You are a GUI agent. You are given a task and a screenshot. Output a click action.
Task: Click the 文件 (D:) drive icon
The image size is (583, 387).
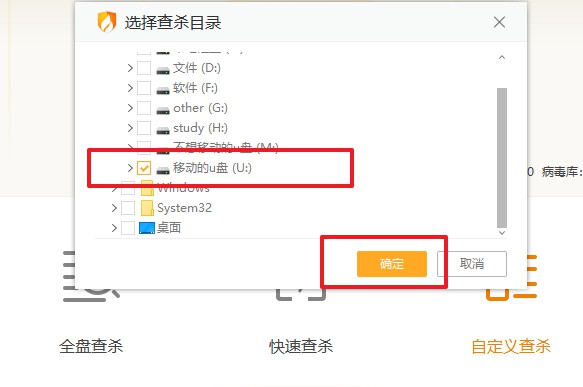click(x=163, y=70)
